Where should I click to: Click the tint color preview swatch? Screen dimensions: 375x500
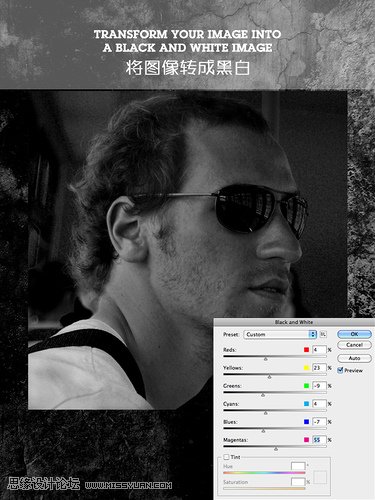(x=320, y=477)
